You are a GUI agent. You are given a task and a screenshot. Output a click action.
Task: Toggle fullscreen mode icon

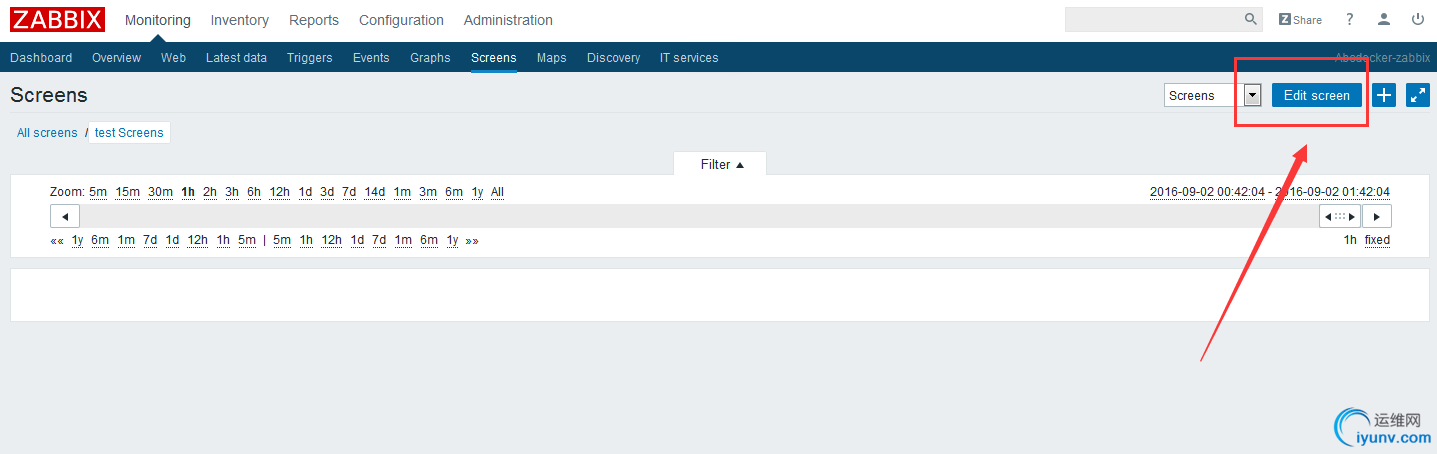coord(1418,95)
